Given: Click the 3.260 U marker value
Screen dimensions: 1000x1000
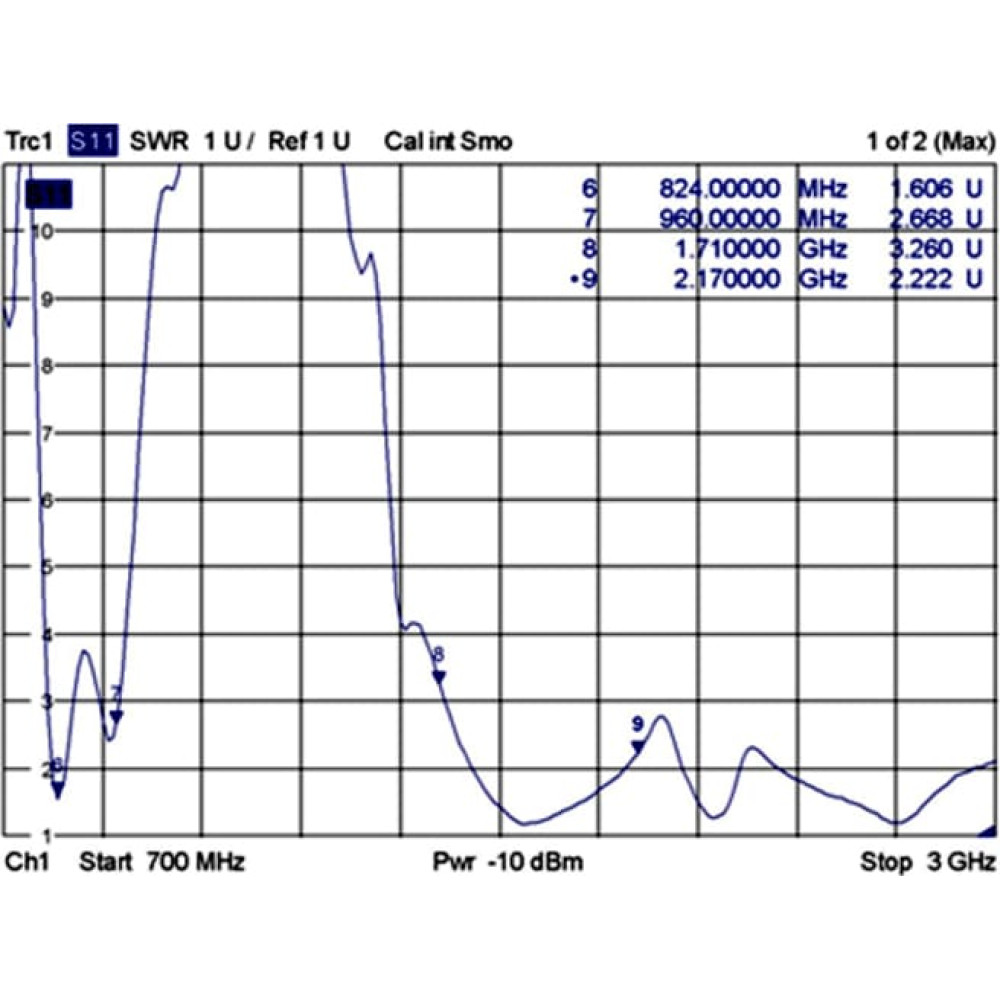Looking at the screenshot, I should [936, 249].
